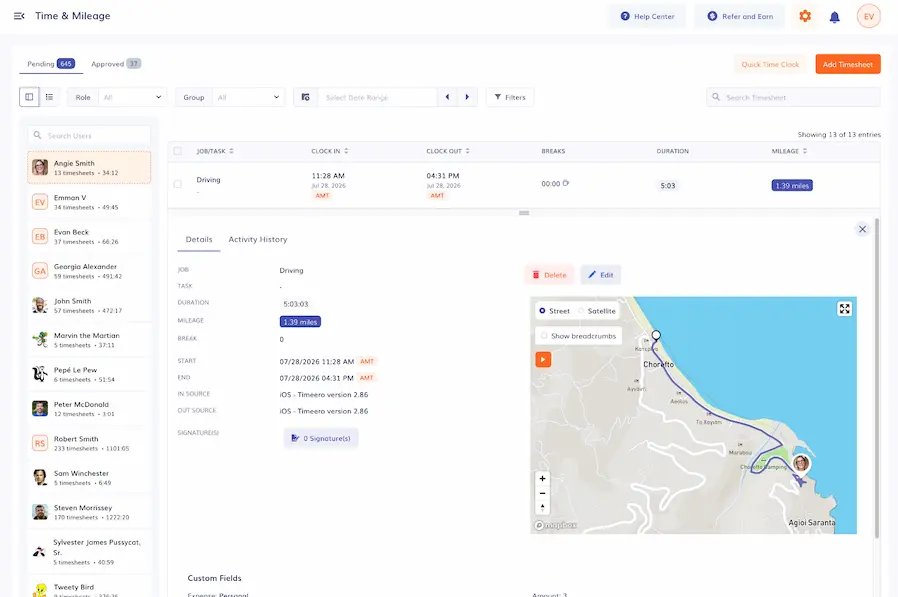
Task: Select user Emman V
Action: pyautogui.click(x=89, y=202)
